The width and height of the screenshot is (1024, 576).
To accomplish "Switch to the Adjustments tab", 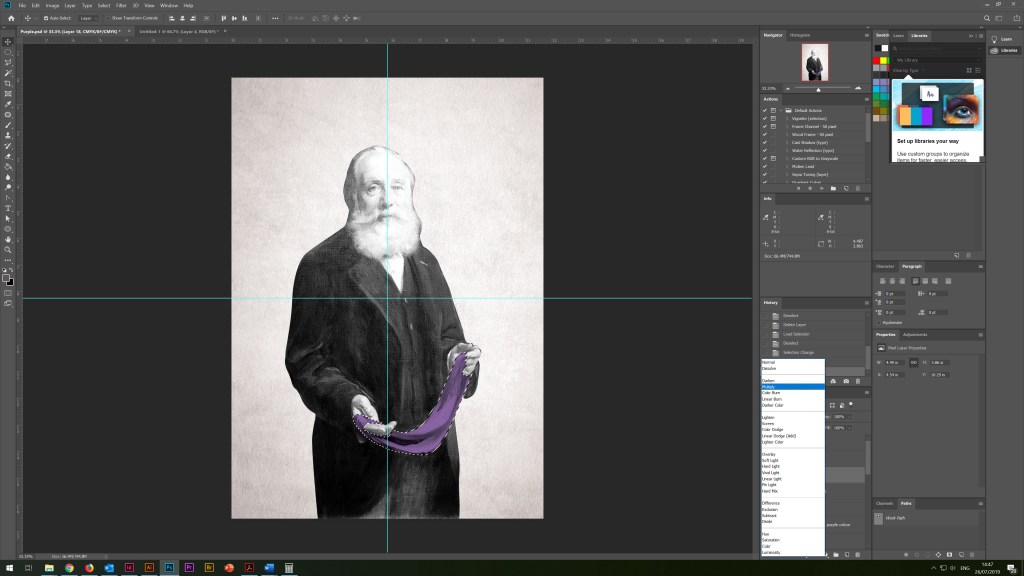I will (915, 334).
